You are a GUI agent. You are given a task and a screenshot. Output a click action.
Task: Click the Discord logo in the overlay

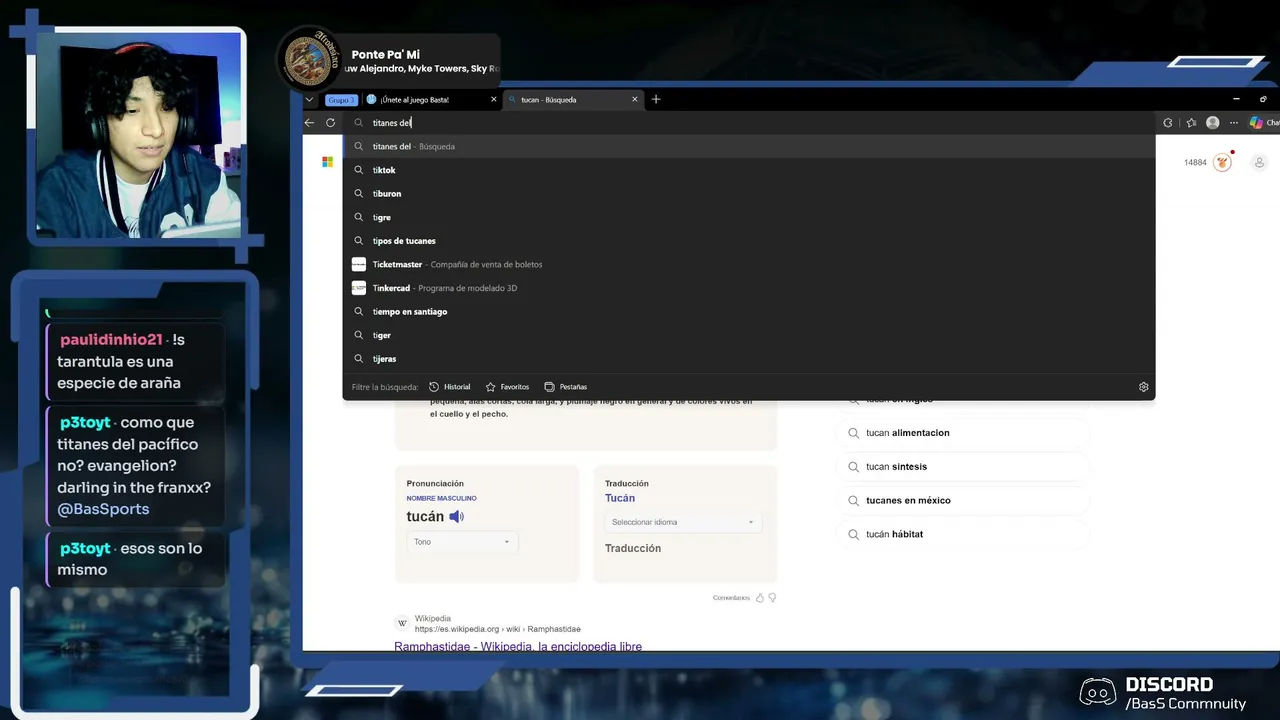point(1098,692)
